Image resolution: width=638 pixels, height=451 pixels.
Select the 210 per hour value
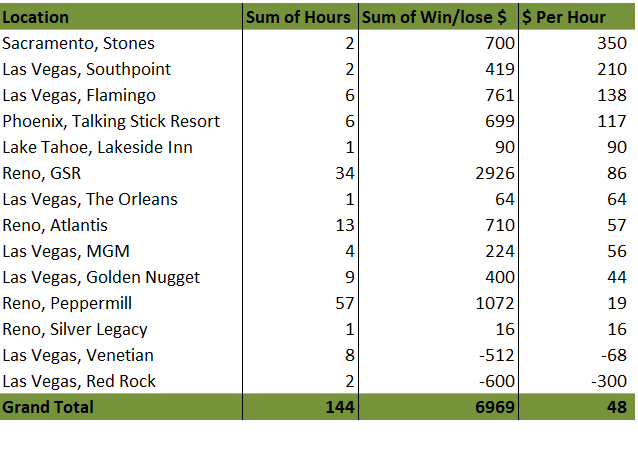pos(612,70)
